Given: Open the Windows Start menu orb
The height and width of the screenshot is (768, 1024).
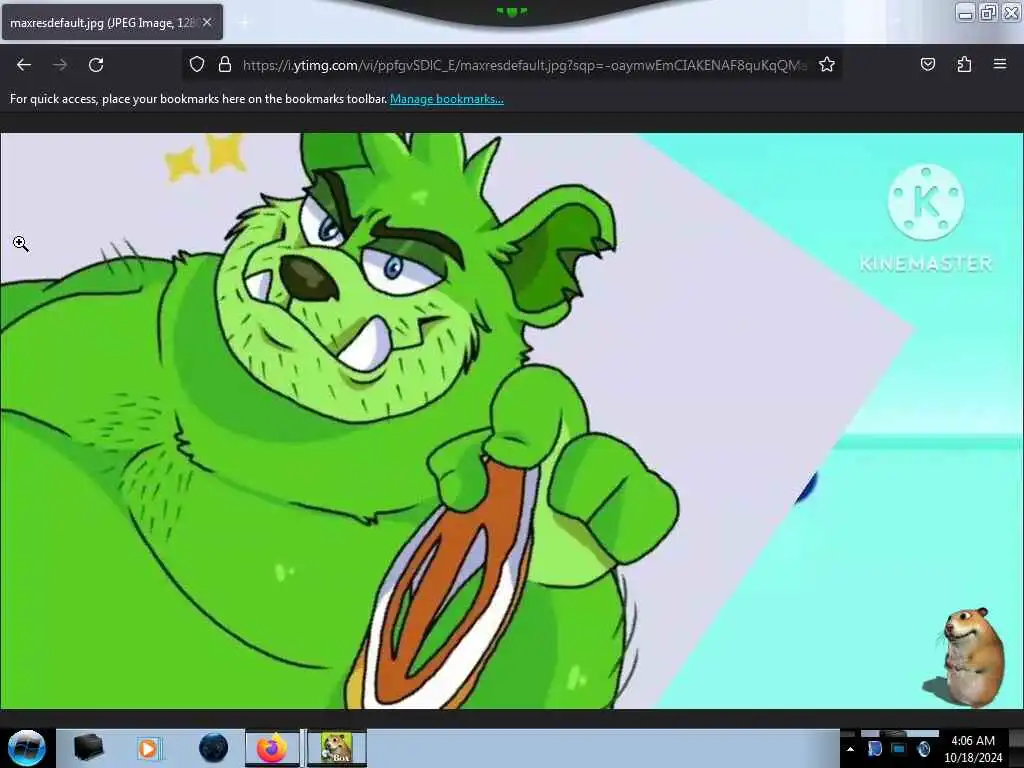Looking at the screenshot, I should [x=26, y=748].
